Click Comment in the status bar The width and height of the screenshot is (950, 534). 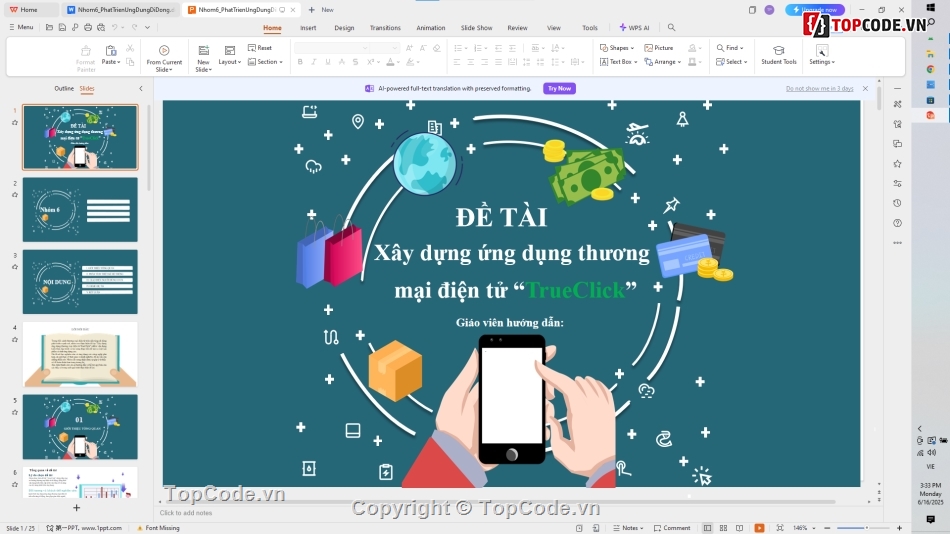coord(672,528)
